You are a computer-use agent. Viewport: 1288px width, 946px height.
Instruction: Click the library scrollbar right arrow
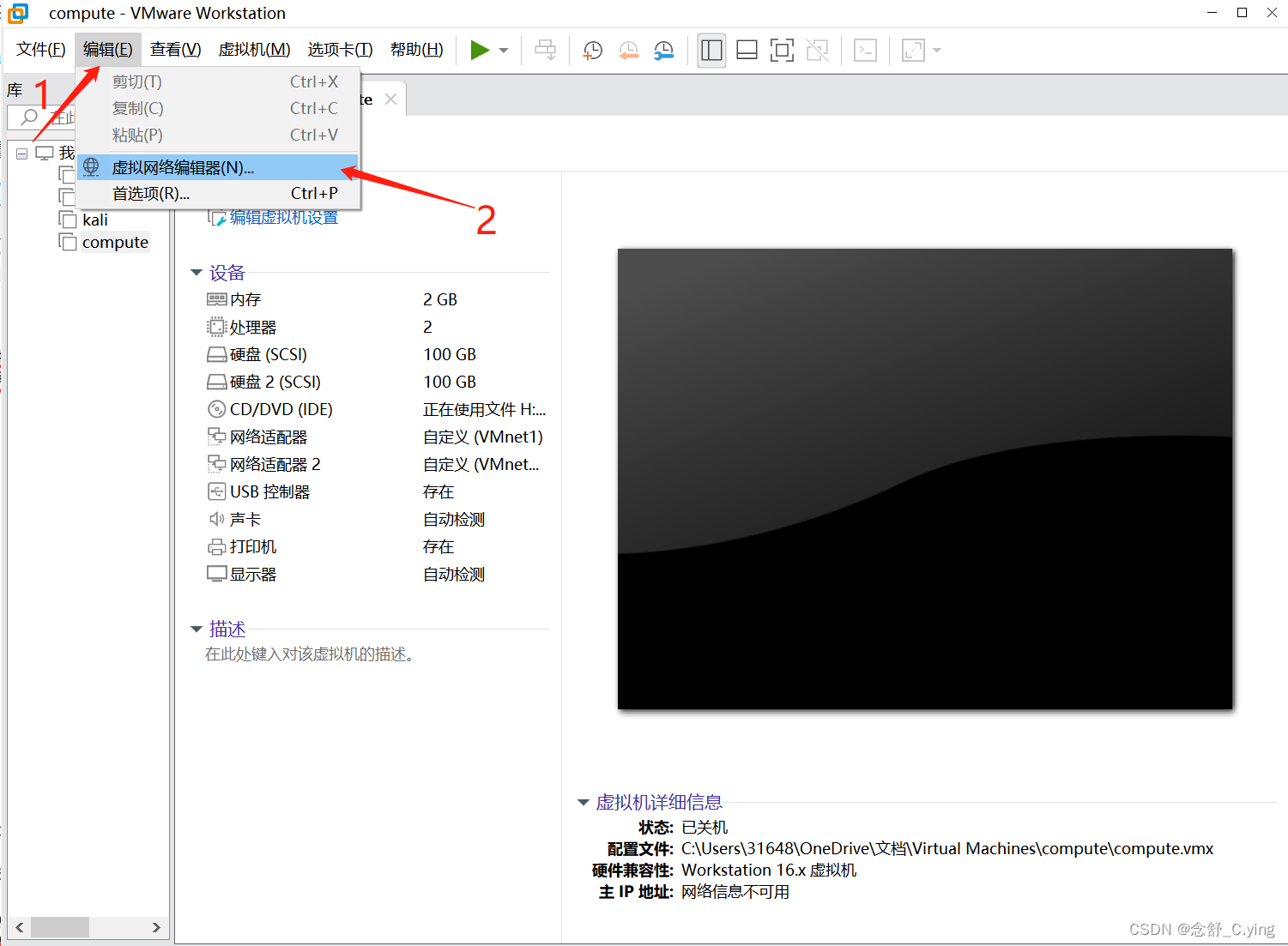pyautogui.click(x=156, y=927)
